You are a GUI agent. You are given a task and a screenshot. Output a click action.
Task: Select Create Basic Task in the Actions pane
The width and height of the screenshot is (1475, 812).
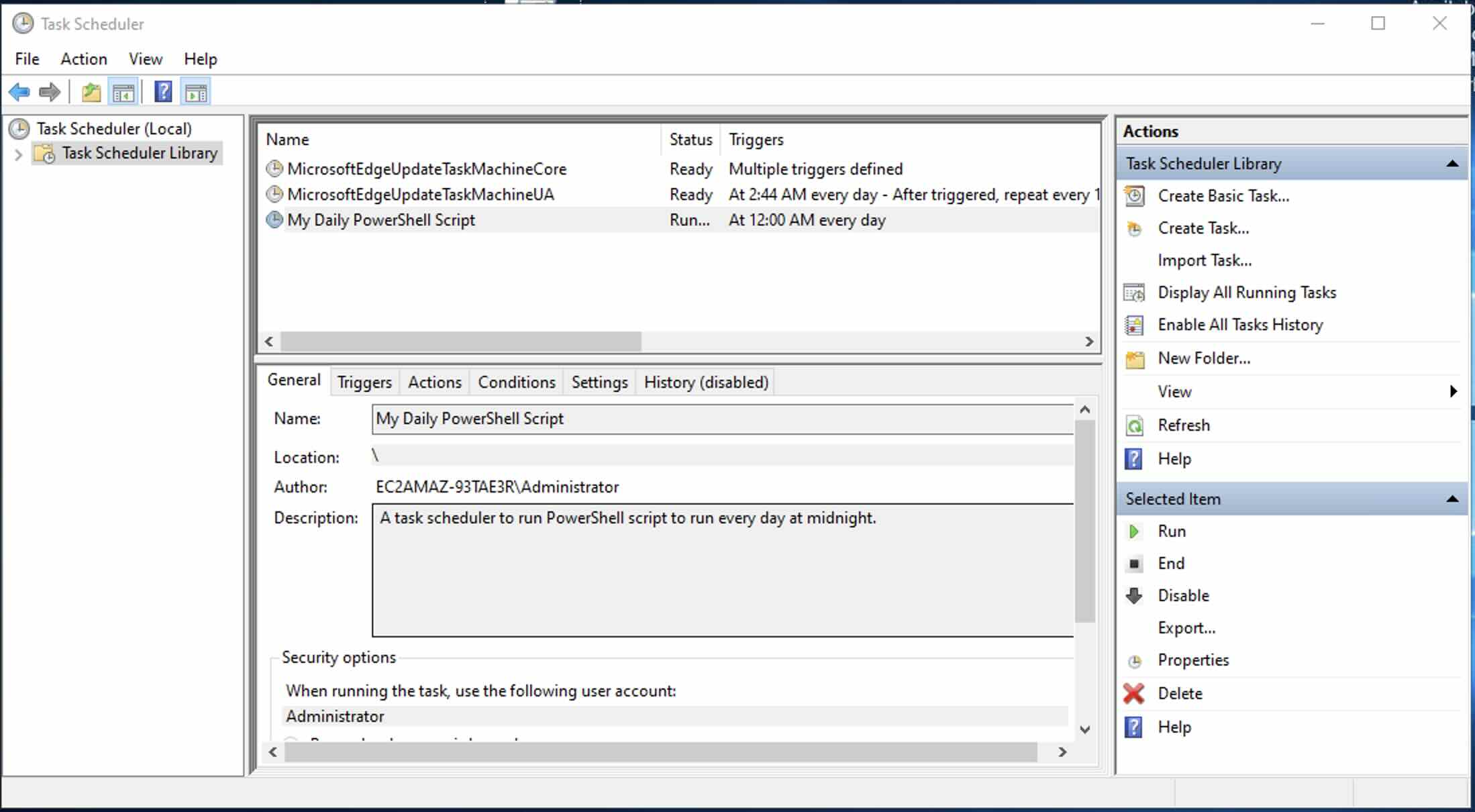click(1223, 196)
